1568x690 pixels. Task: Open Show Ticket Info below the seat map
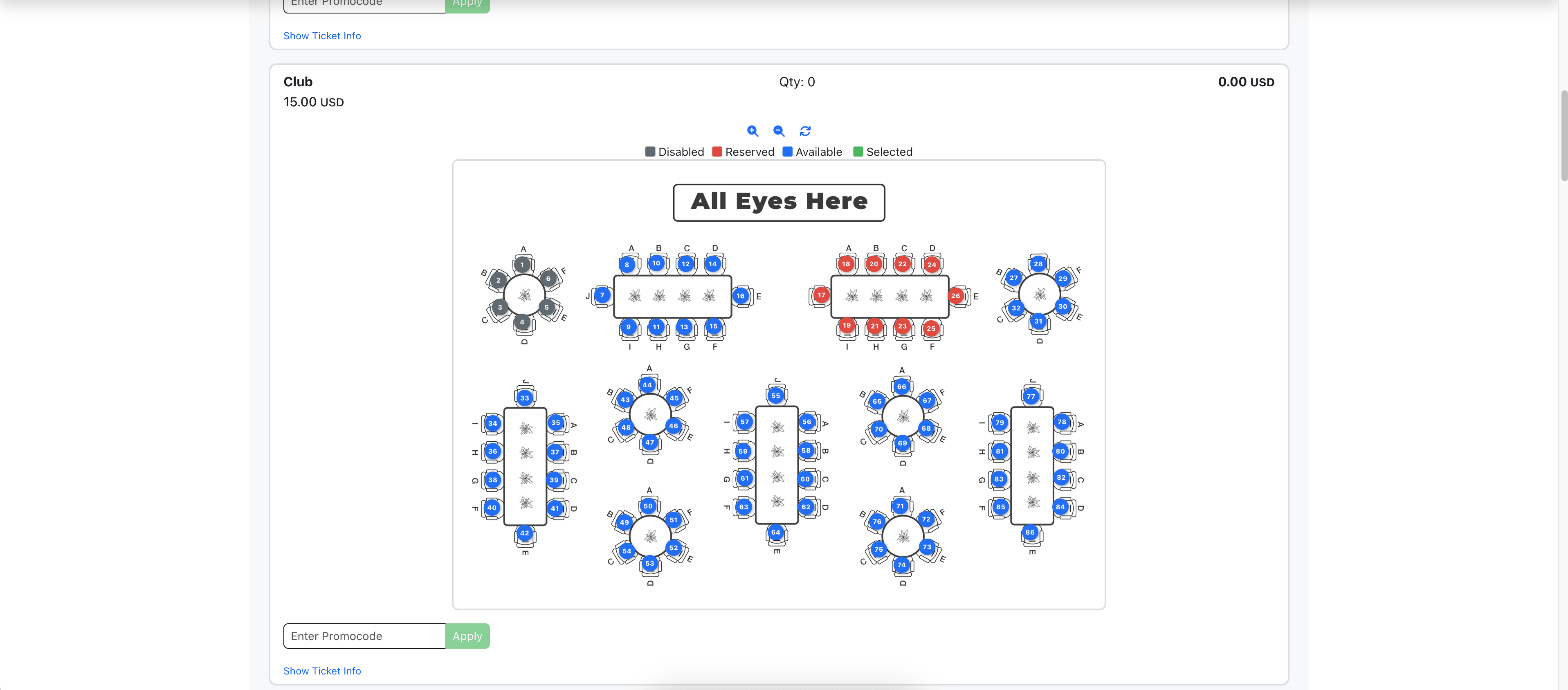coord(322,670)
